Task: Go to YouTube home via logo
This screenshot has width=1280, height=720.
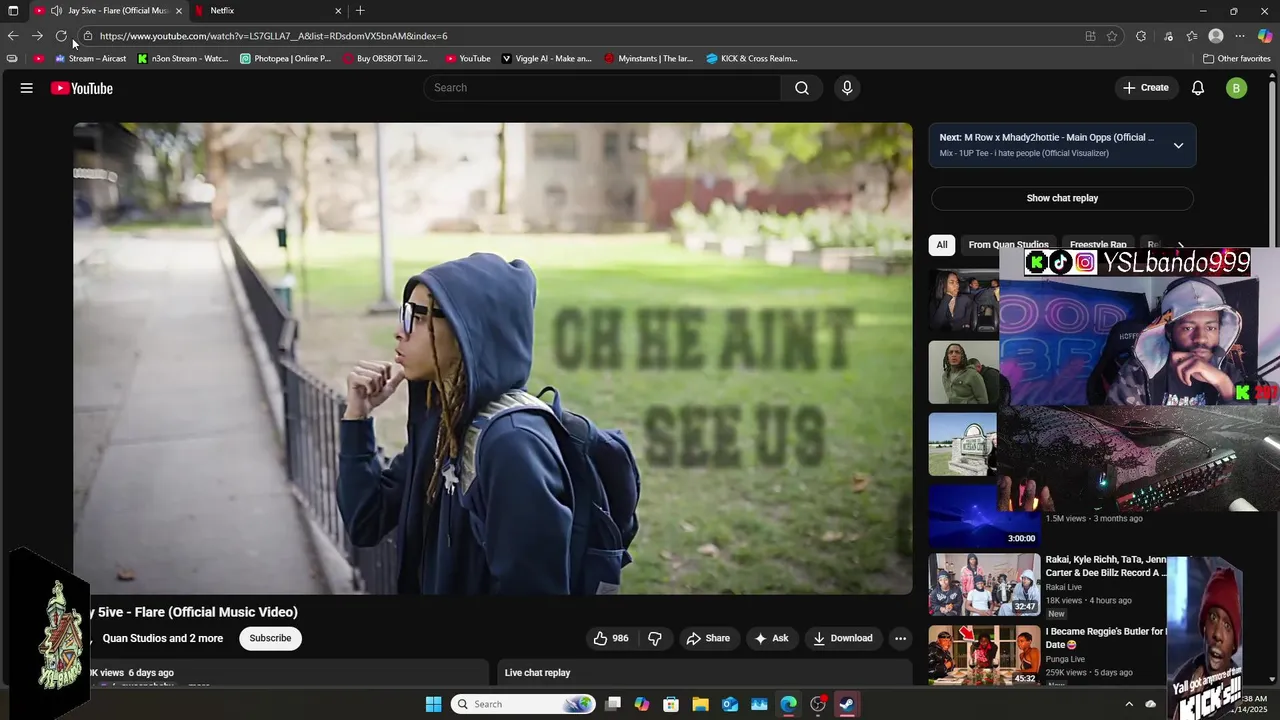Action: click(x=82, y=88)
